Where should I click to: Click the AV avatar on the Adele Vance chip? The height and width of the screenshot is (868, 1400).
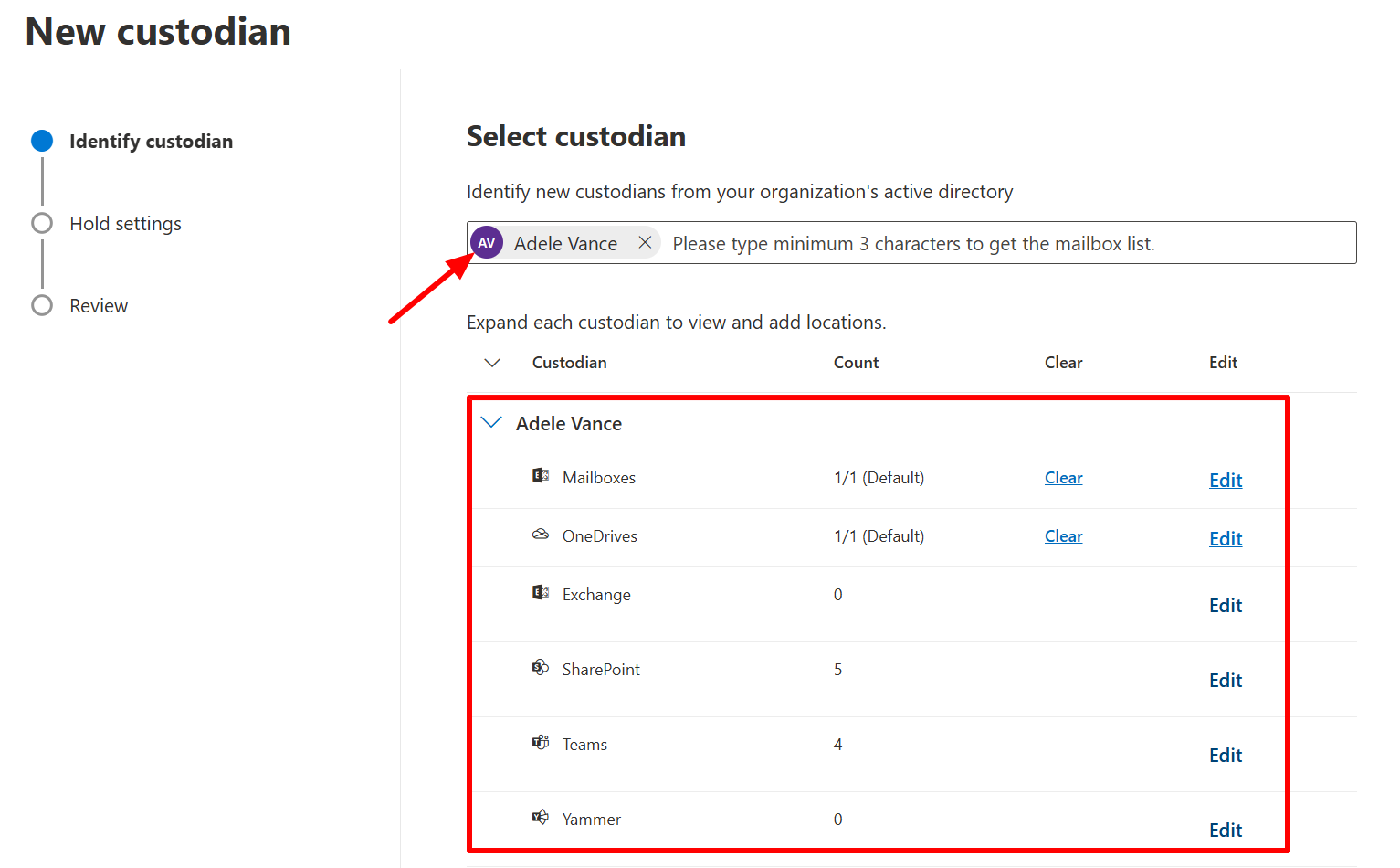(486, 242)
